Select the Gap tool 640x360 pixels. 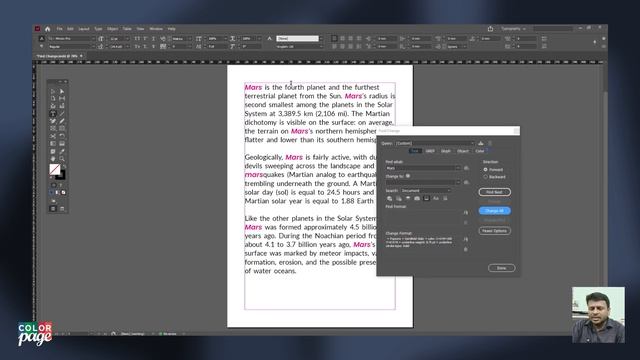pos(62,98)
